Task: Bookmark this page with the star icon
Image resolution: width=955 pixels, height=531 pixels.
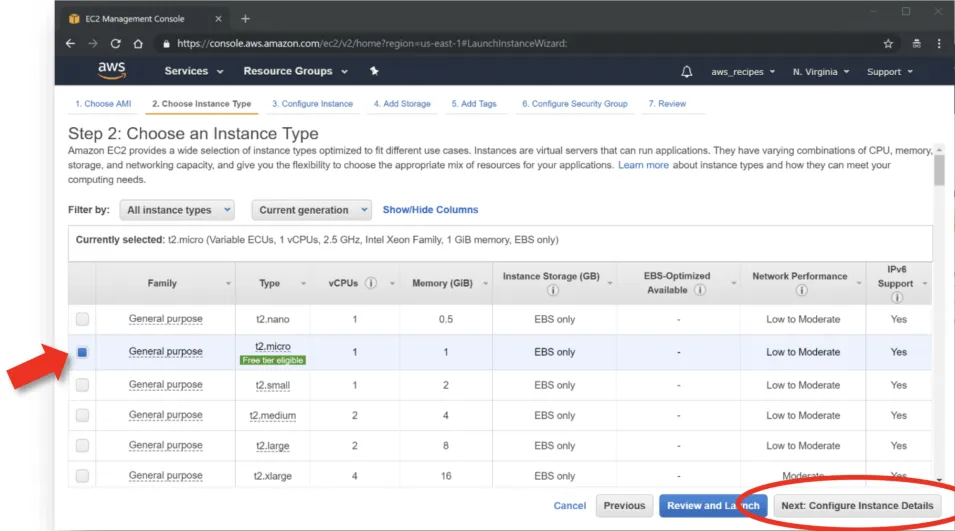Action: coord(888,43)
